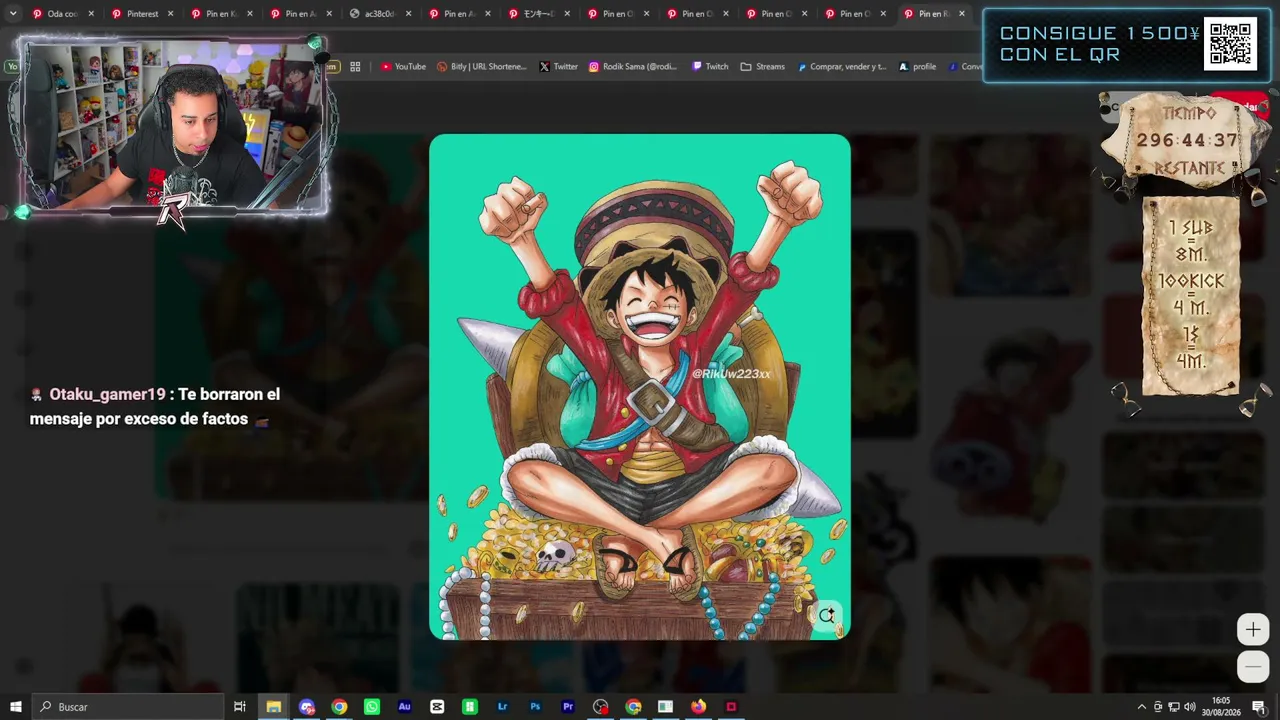Open Firefox from the taskbar
The image size is (1280, 720).
tap(698, 707)
